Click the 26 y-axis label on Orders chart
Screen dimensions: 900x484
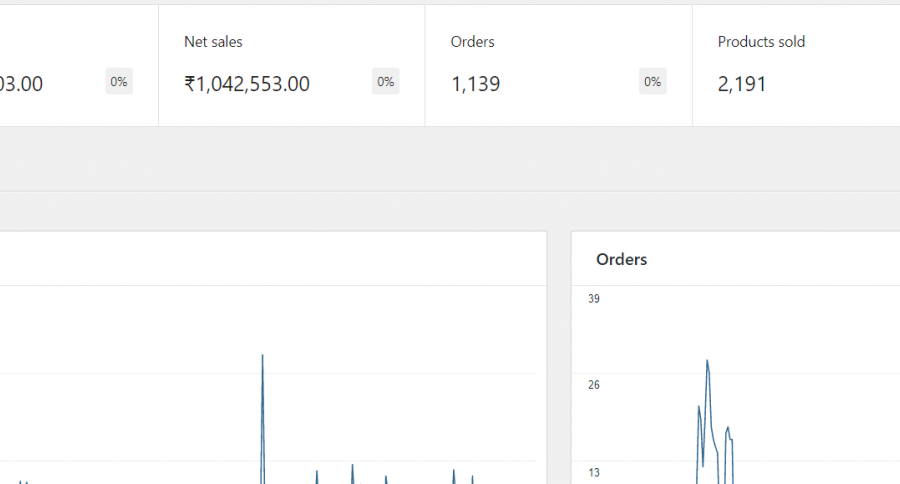594,385
